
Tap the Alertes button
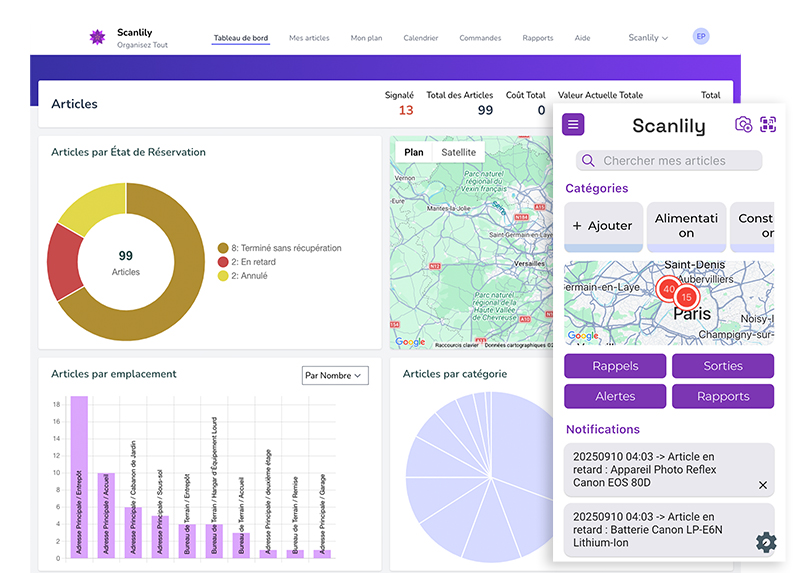(615, 396)
